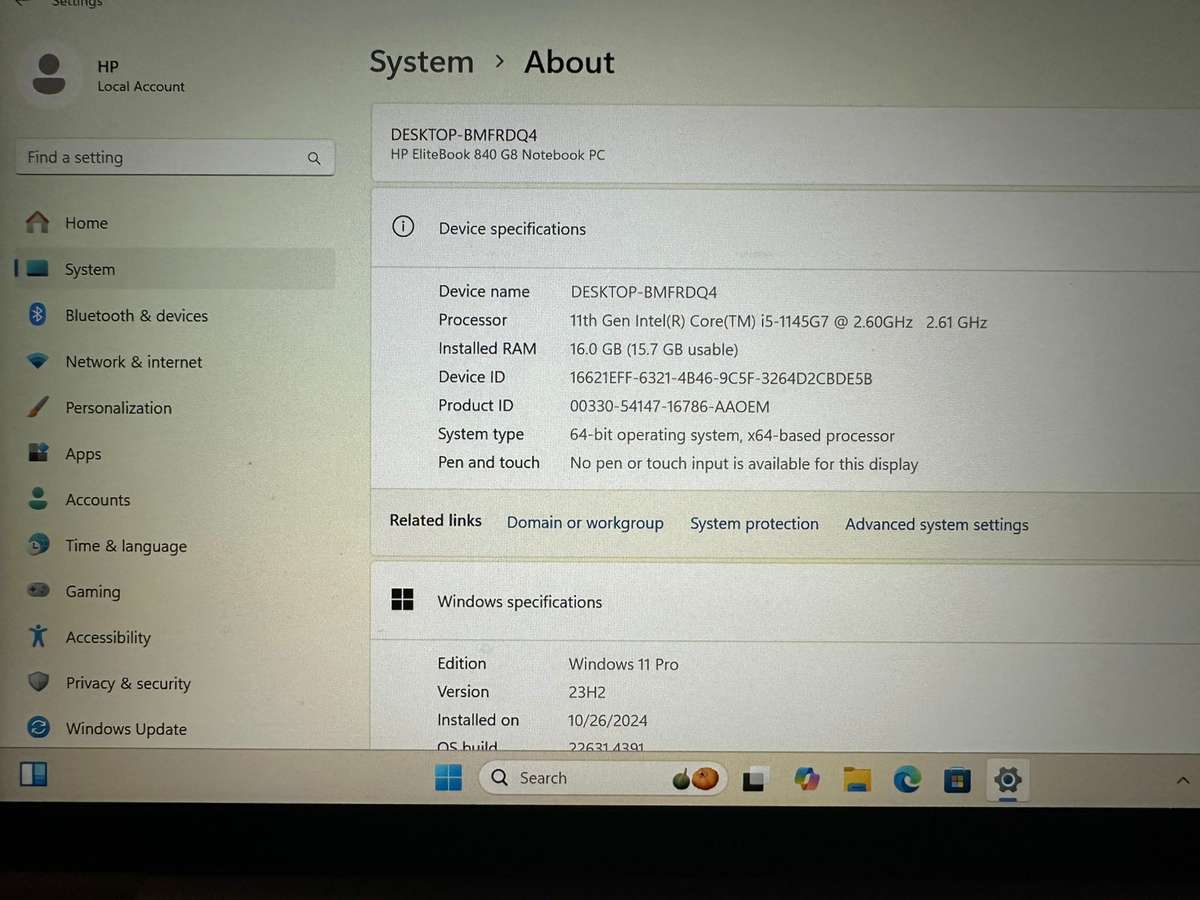Click the System protection related link
The image size is (1200, 900).
pyautogui.click(x=754, y=523)
